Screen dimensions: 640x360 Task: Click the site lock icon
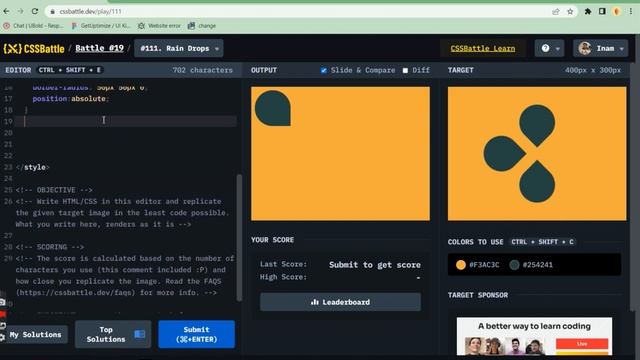[x=53, y=12]
